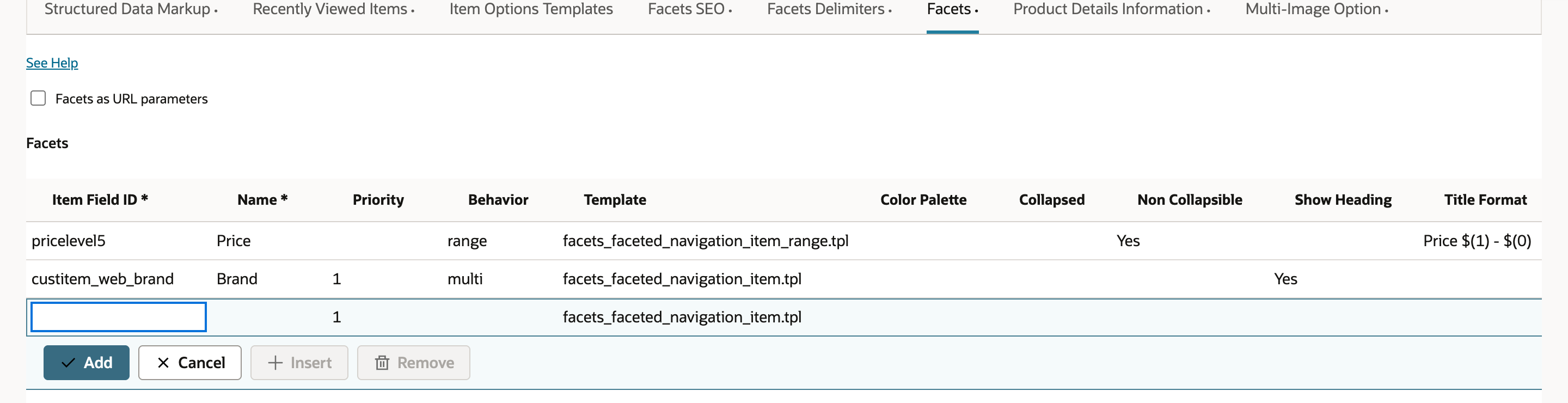Click the Yes value in the Brand row
Image resolution: width=1568 pixels, height=403 pixels.
pos(1285,279)
